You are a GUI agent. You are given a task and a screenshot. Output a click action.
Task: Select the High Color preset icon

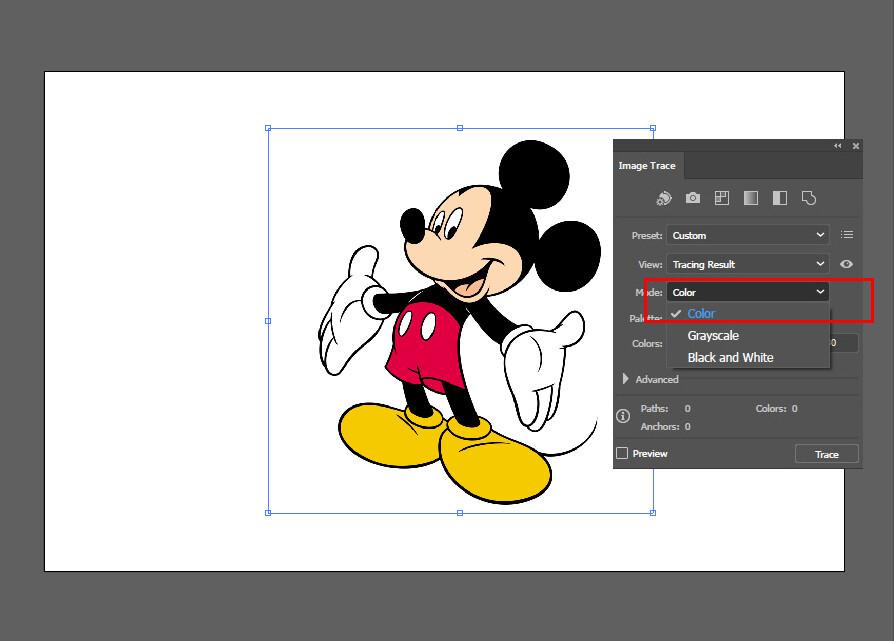pos(693,197)
